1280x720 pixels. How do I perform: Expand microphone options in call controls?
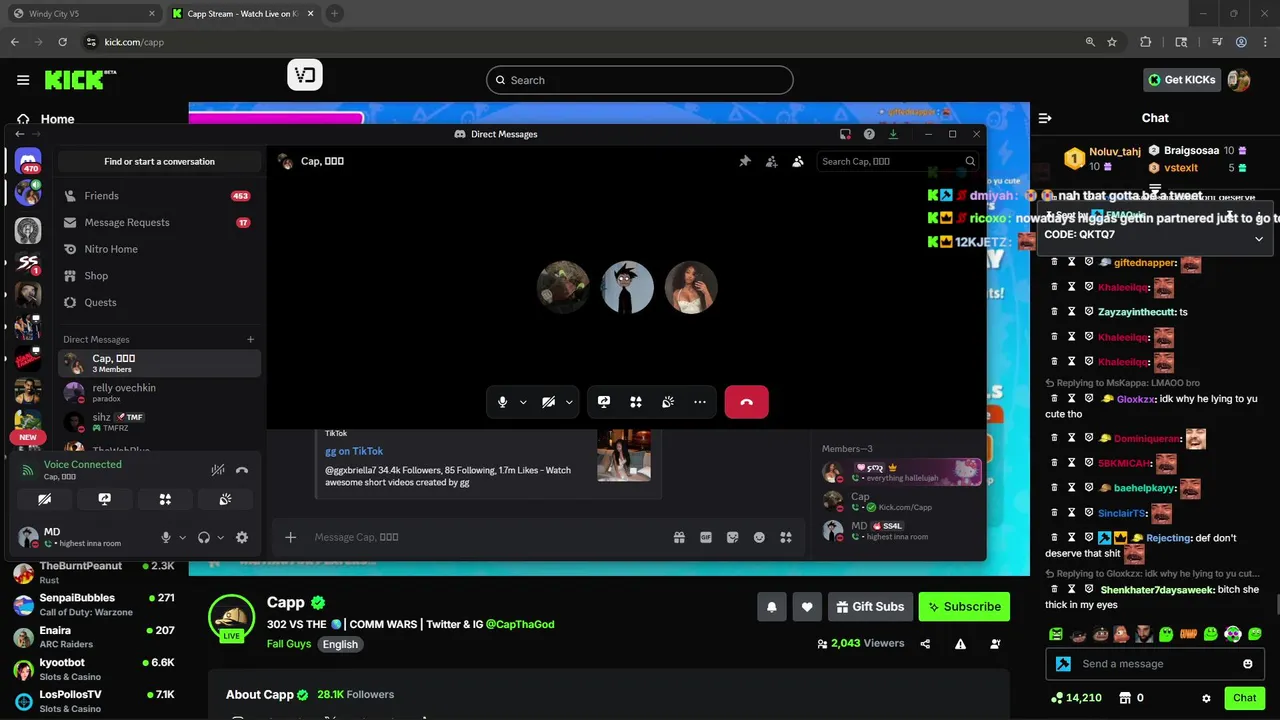(522, 402)
